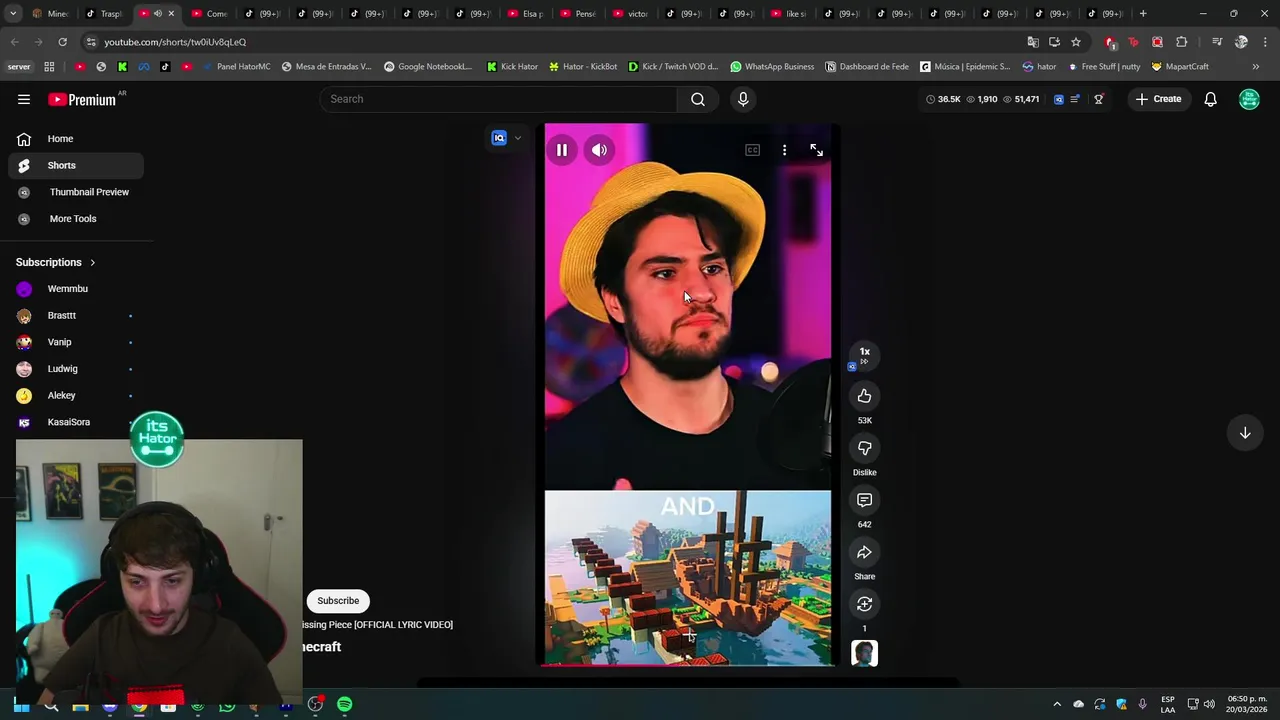Show more bookmarks with the chevron

coord(1256,67)
